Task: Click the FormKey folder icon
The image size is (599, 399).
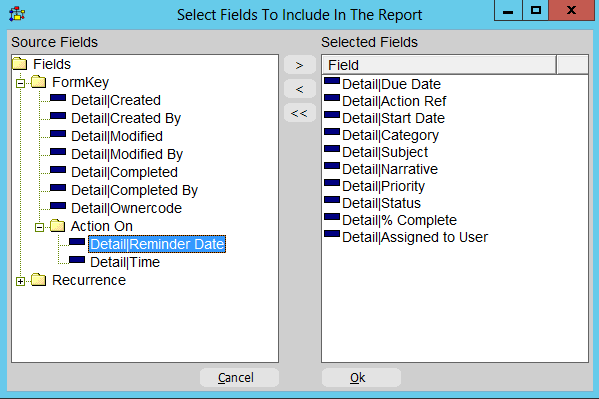Action: point(39,82)
